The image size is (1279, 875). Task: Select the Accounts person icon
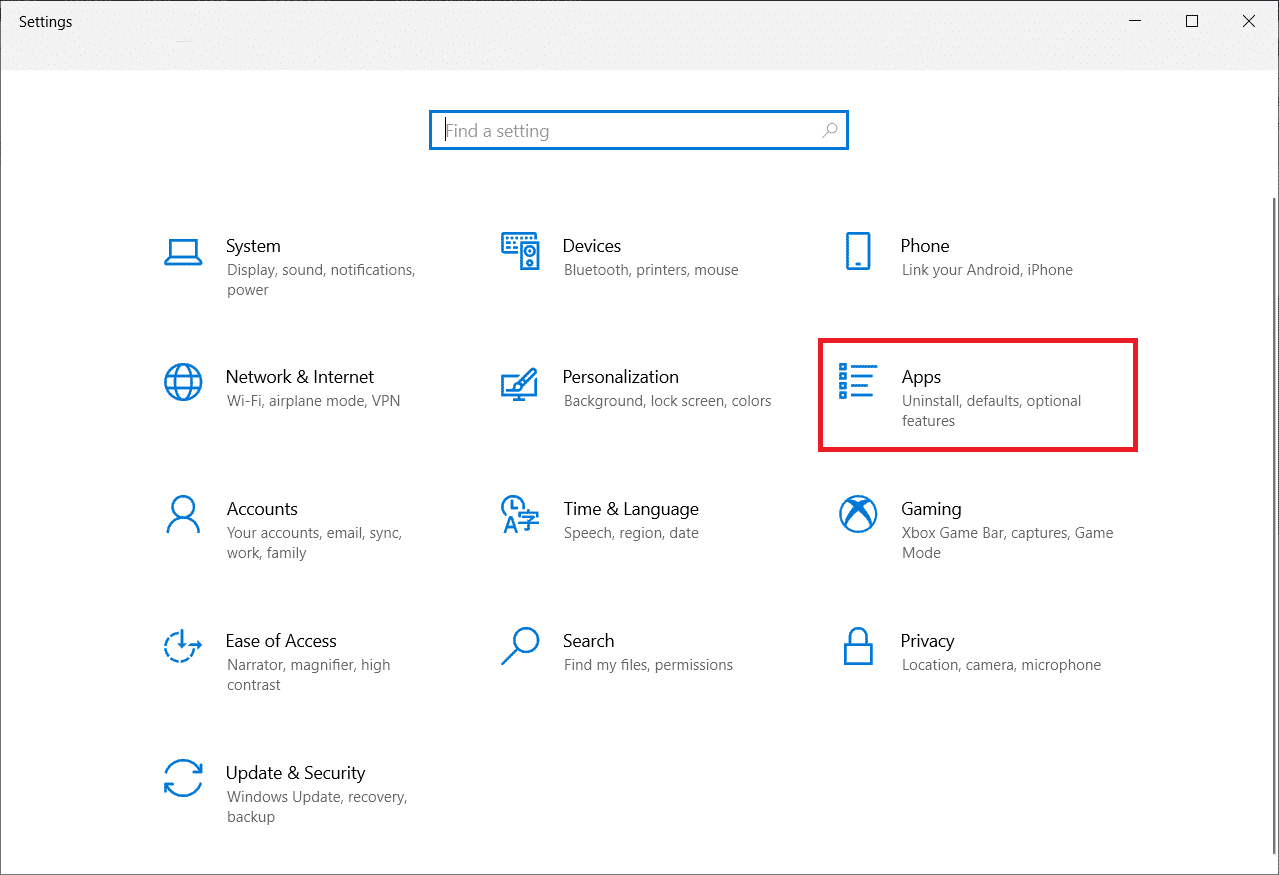(183, 515)
